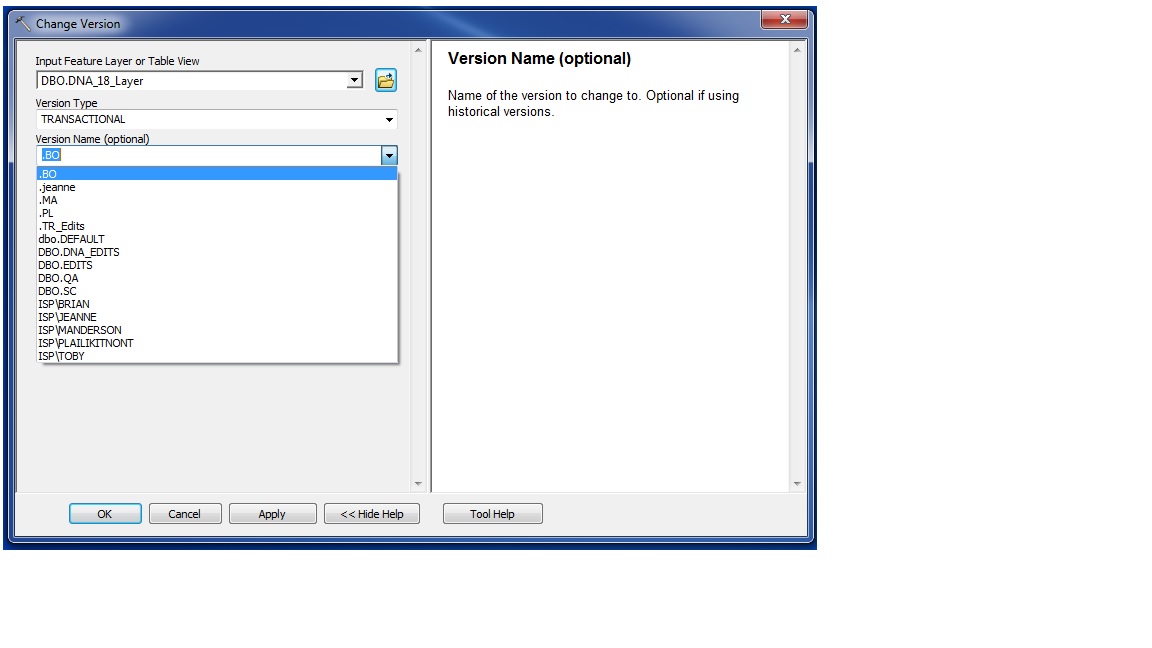Choose the DBO.EDITS version

coord(217,265)
